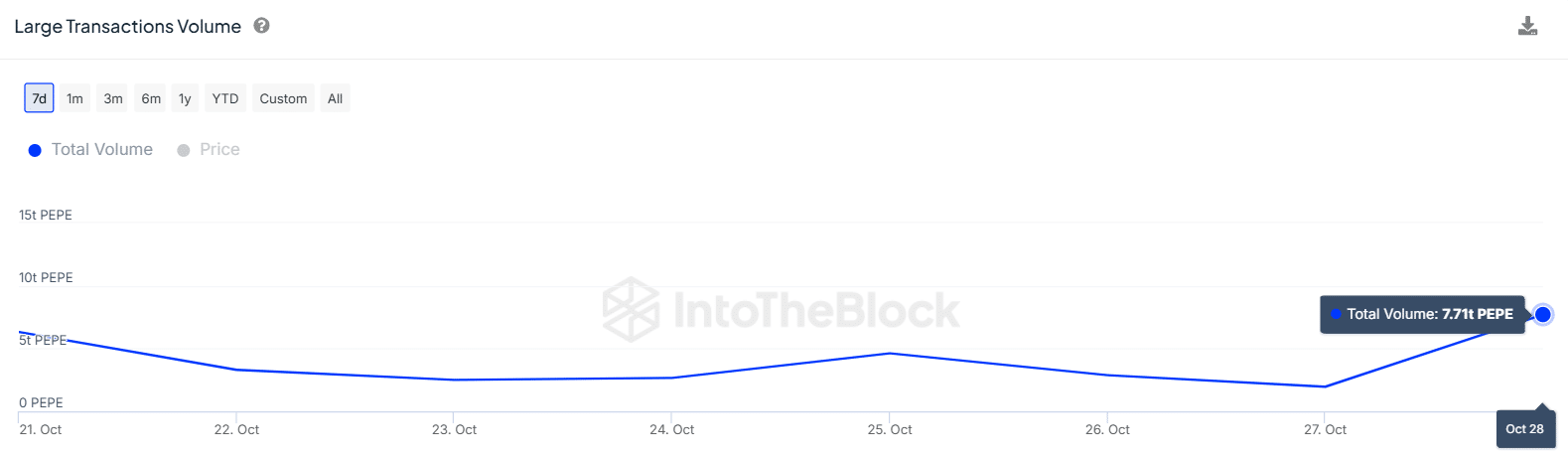
Task: Open the Custom date range picker
Action: pos(283,98)
